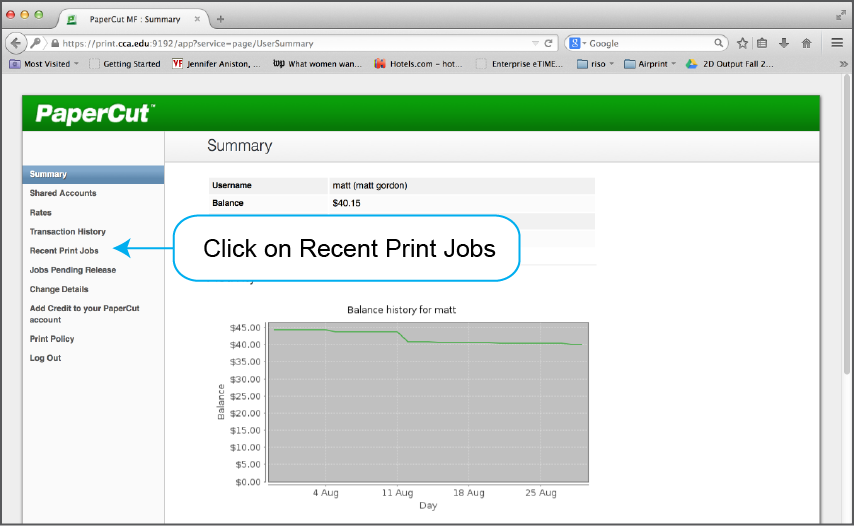Viewport: 854px width, 526px height.
Task: Open Transaction History in the sidebar
Action: 68,231
